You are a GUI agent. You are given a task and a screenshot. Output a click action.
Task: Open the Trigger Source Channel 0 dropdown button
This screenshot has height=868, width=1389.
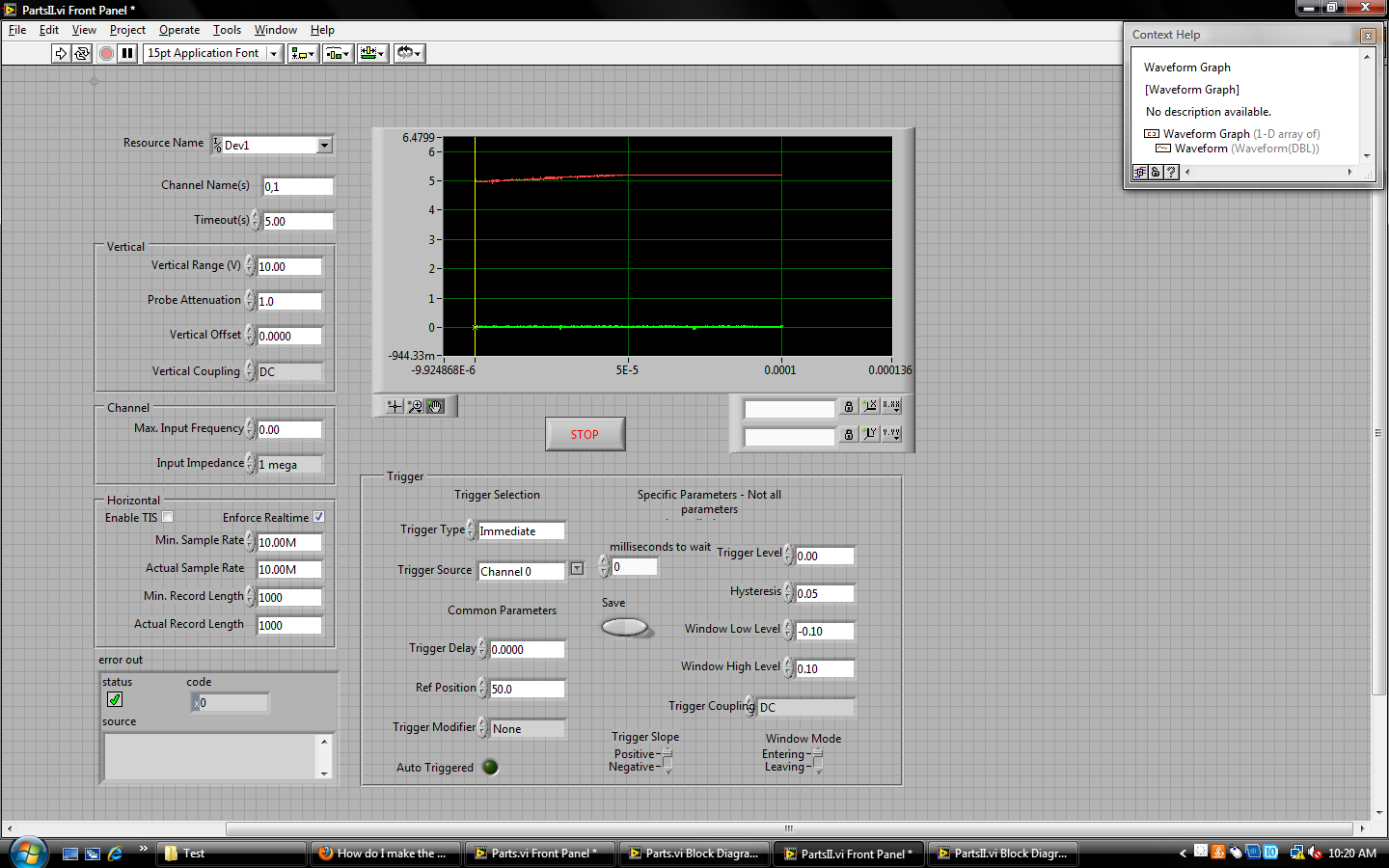coord(577,569)
